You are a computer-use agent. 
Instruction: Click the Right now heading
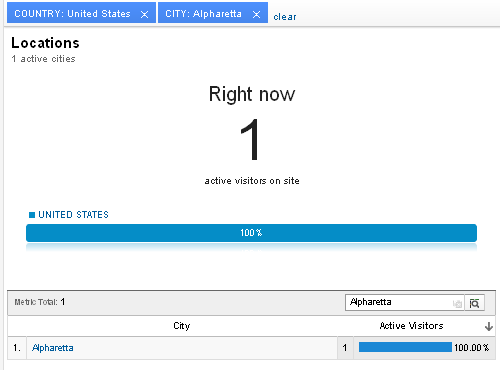coord(252,94)
